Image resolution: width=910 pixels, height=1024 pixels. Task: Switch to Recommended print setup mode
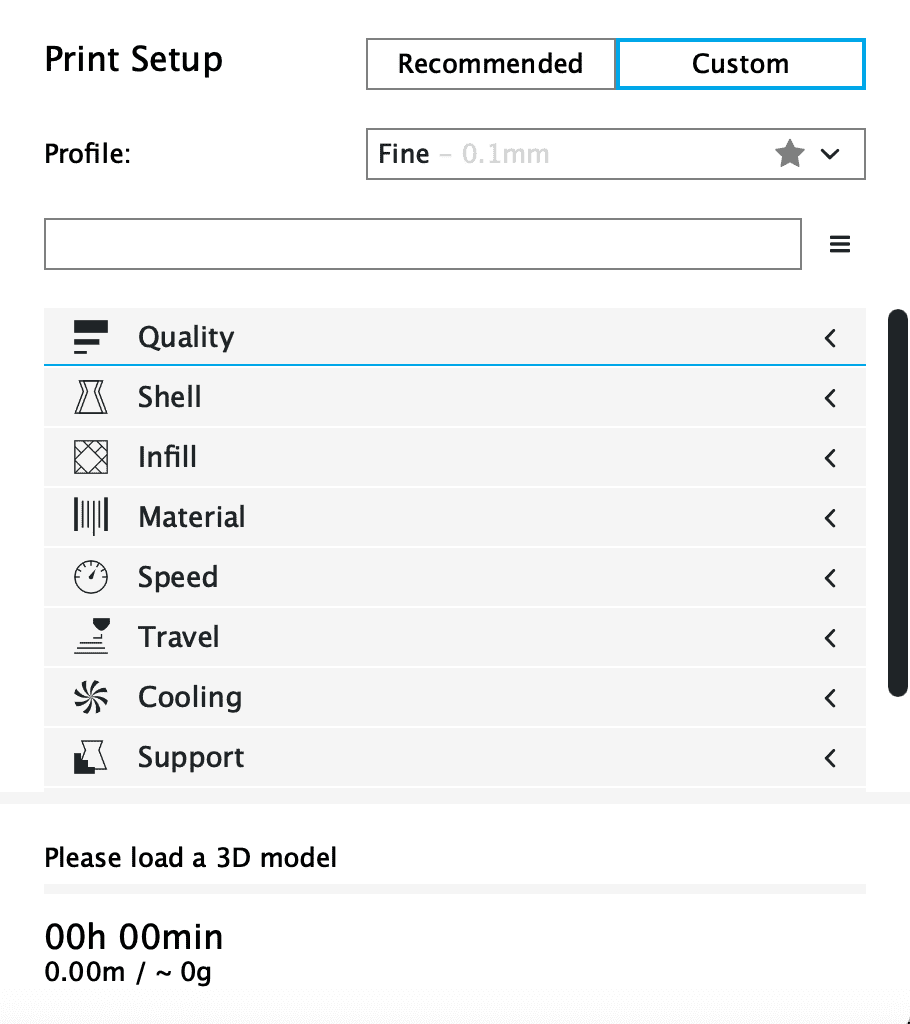[490, 64]
